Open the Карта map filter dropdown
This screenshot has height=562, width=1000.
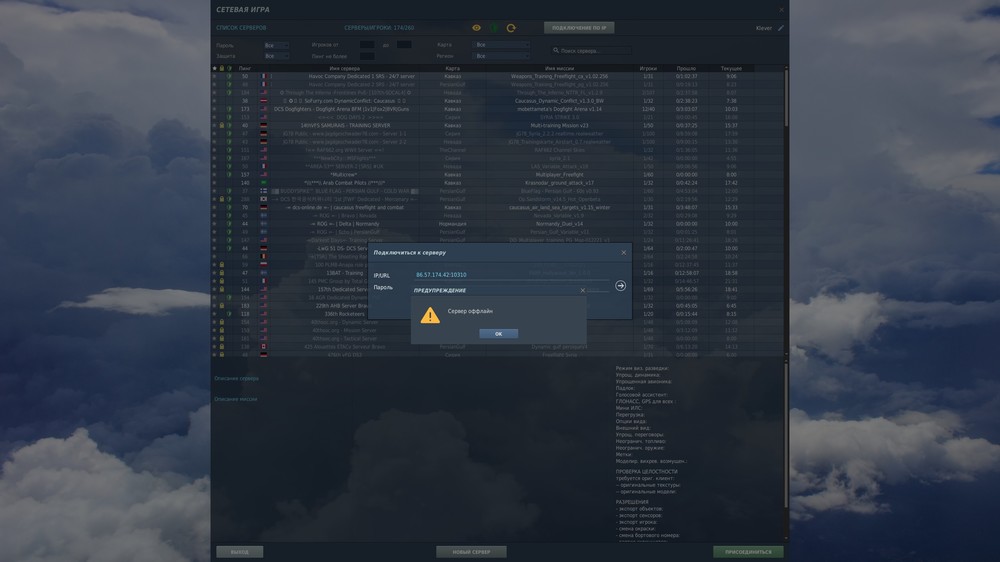tap(501, 45)
